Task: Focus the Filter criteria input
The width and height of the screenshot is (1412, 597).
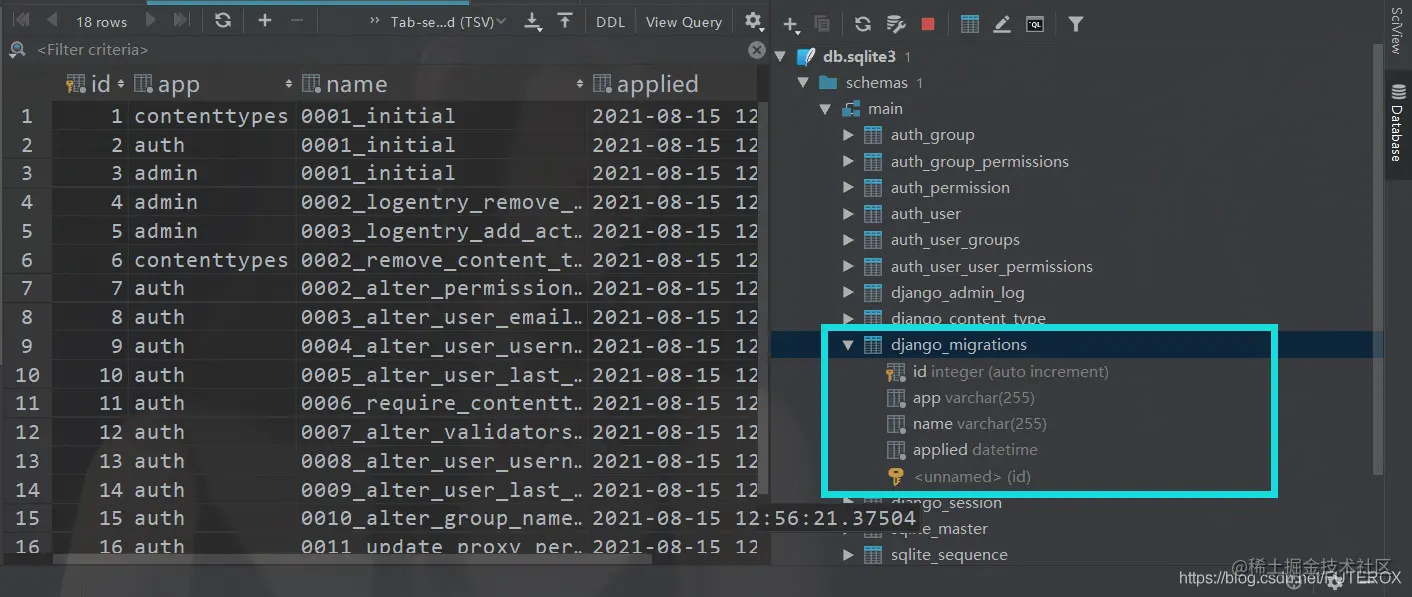Action: tap(390, 49)
